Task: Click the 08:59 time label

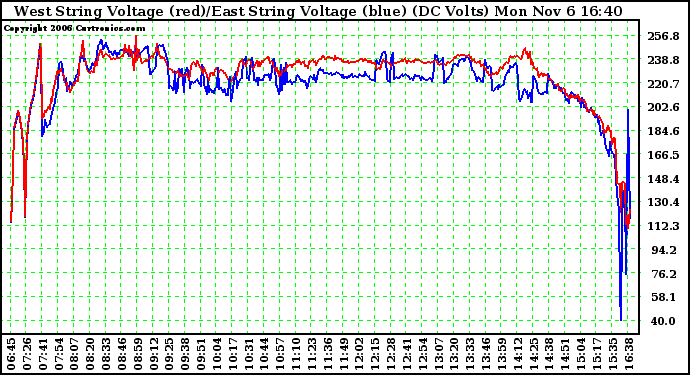Action: click(138, 353)
